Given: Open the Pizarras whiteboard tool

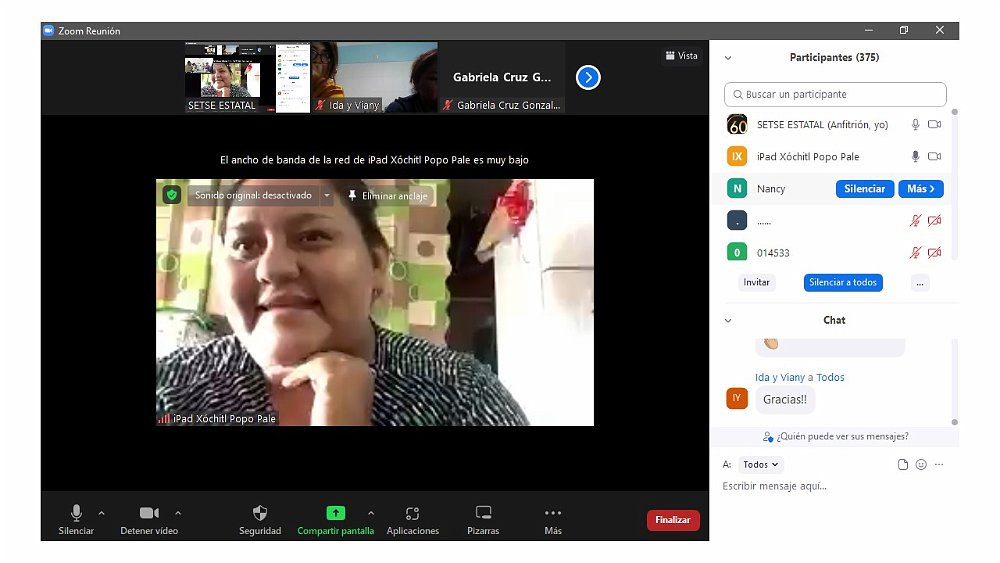Looking at the screenshot, I should 483,513.
